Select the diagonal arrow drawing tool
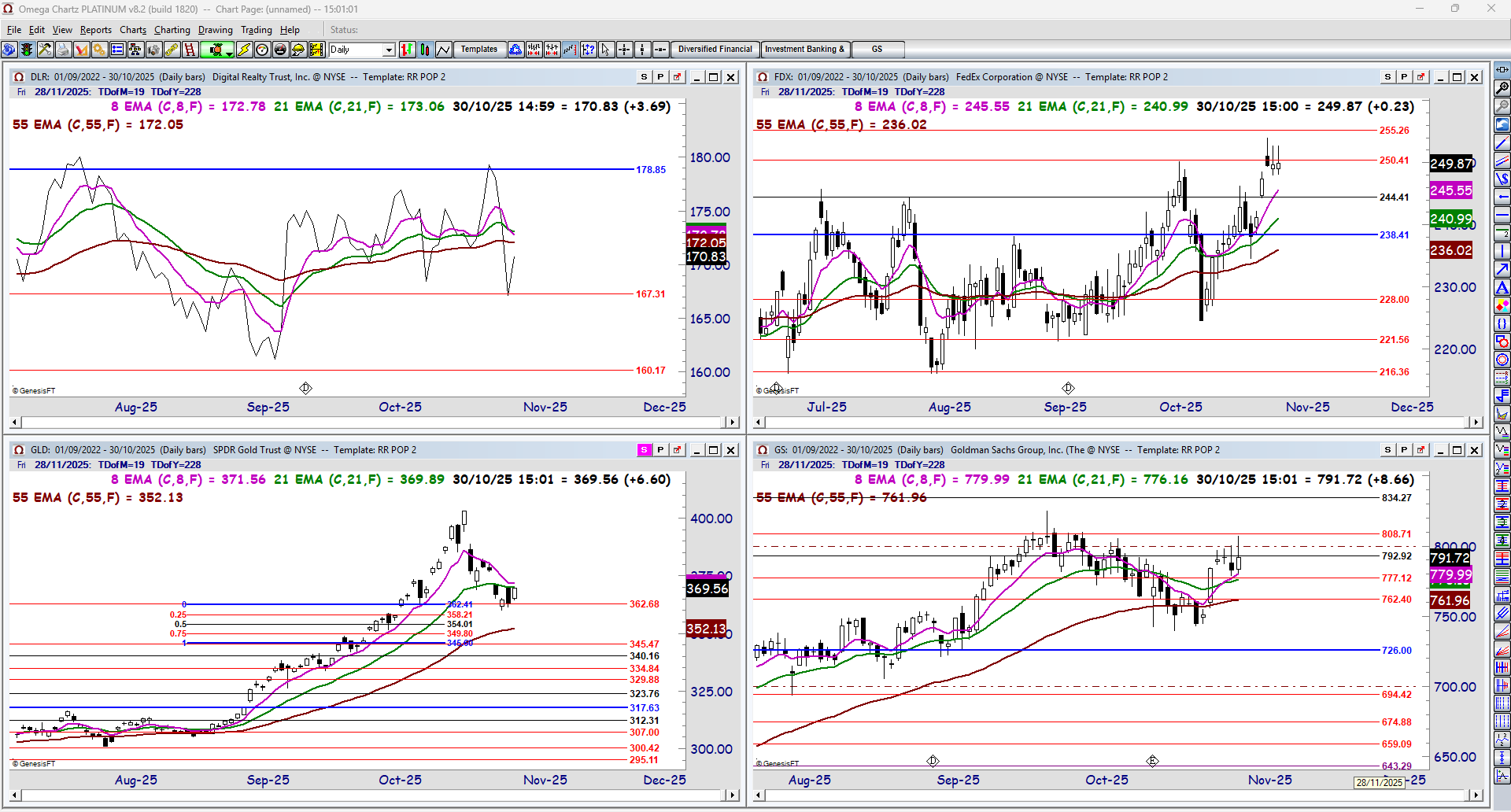Image resolution: width=1511 pixels, height=812 pixels. (1502, 269)
